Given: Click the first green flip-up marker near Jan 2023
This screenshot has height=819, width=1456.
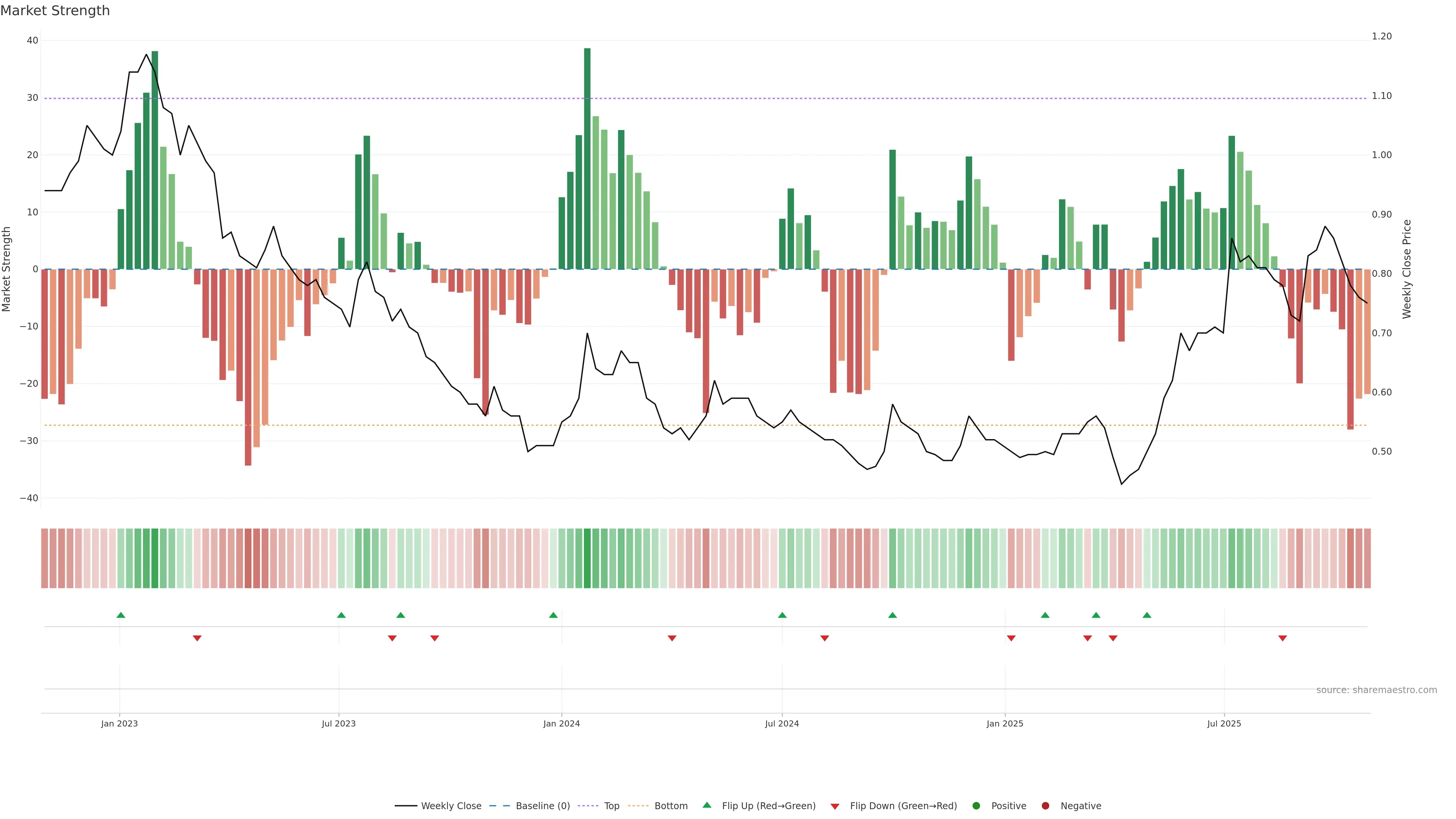Looking at the screenshot, I should click(121, 615).
